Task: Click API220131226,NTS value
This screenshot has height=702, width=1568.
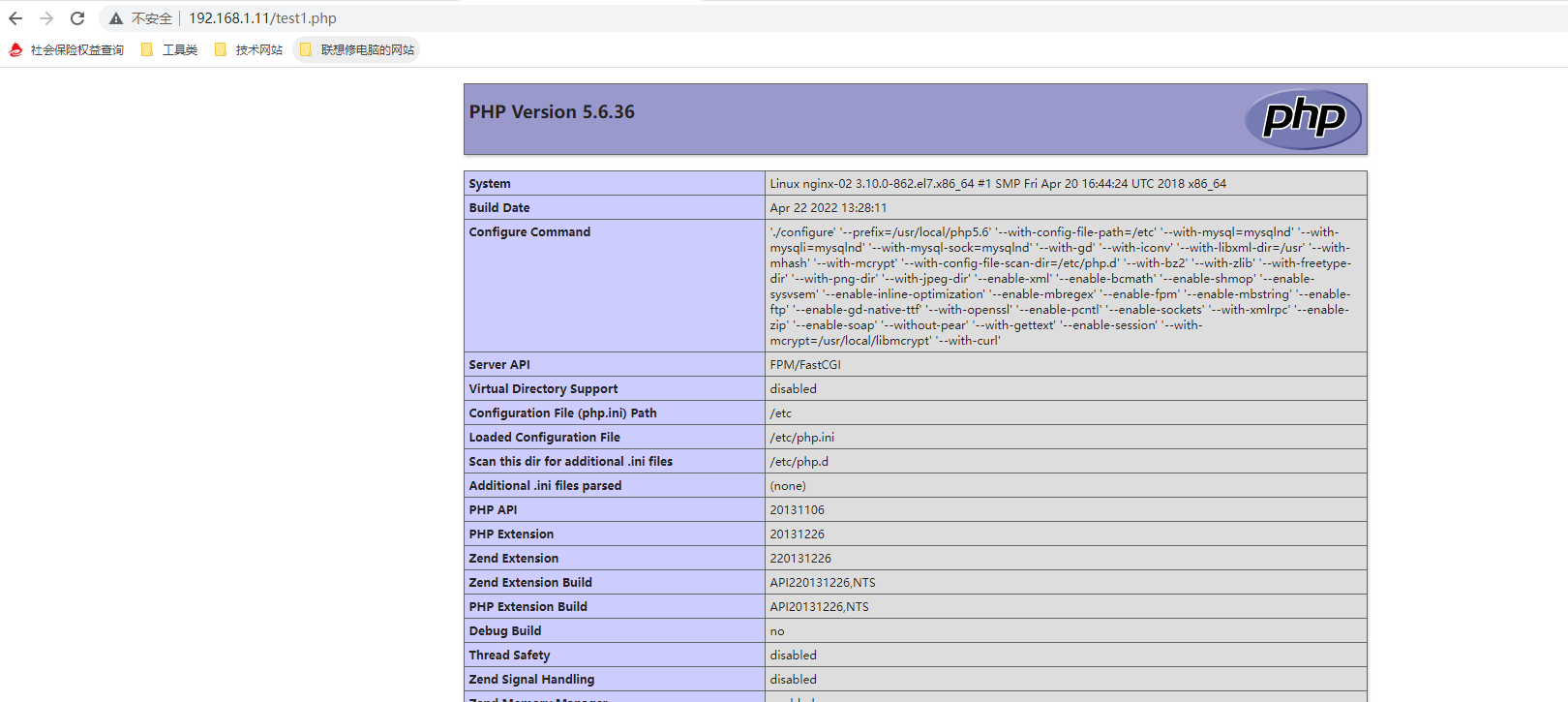Action: 823,583
